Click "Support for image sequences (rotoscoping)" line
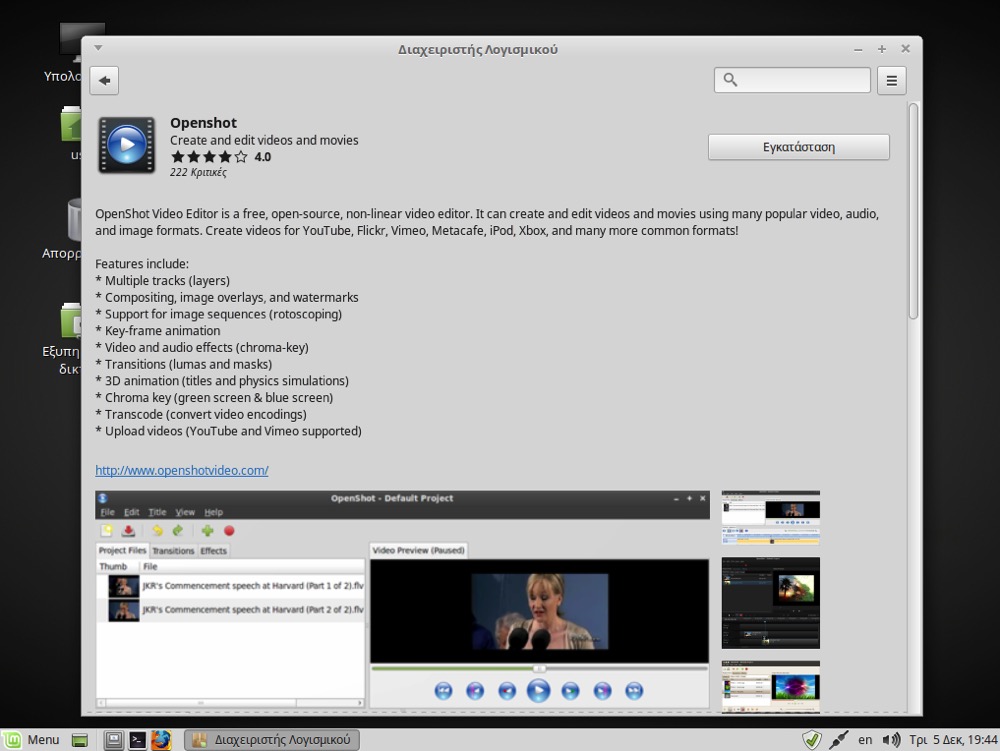Image resolution: width=1000 pixels, height=751 pixels. pos(219,314)
